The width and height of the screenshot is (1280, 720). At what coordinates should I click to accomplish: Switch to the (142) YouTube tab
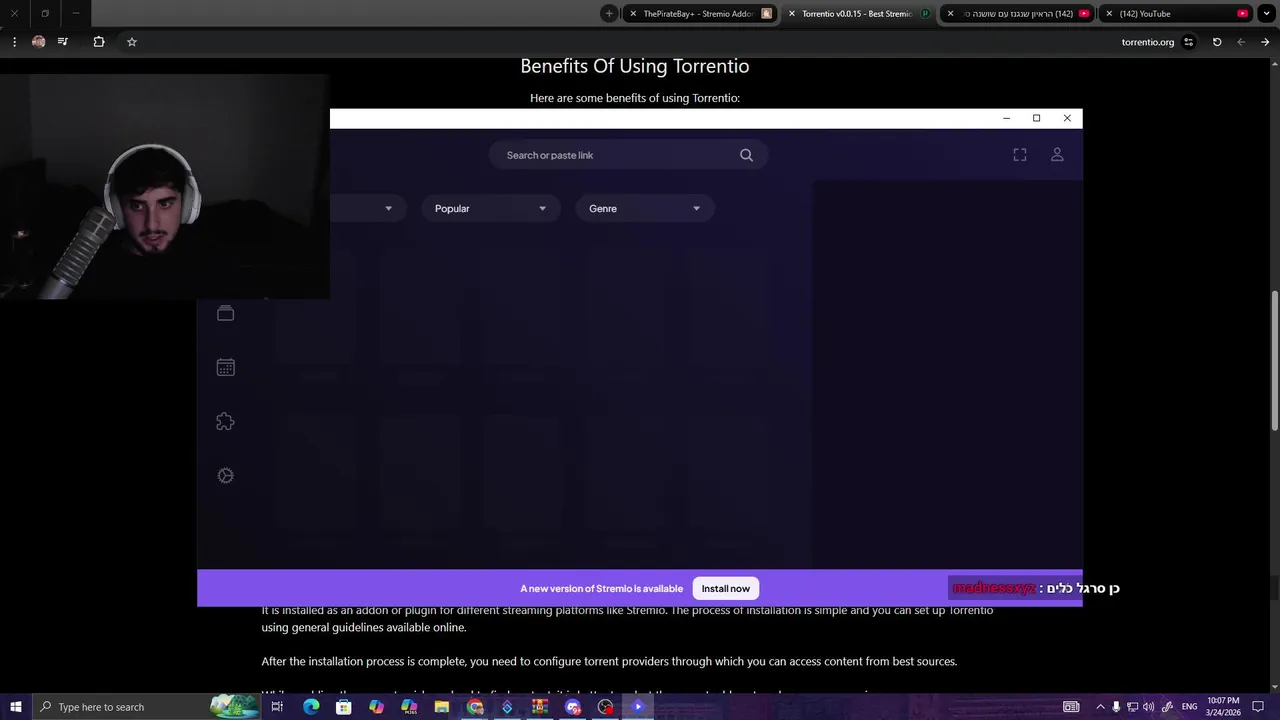coord(1176,14)
